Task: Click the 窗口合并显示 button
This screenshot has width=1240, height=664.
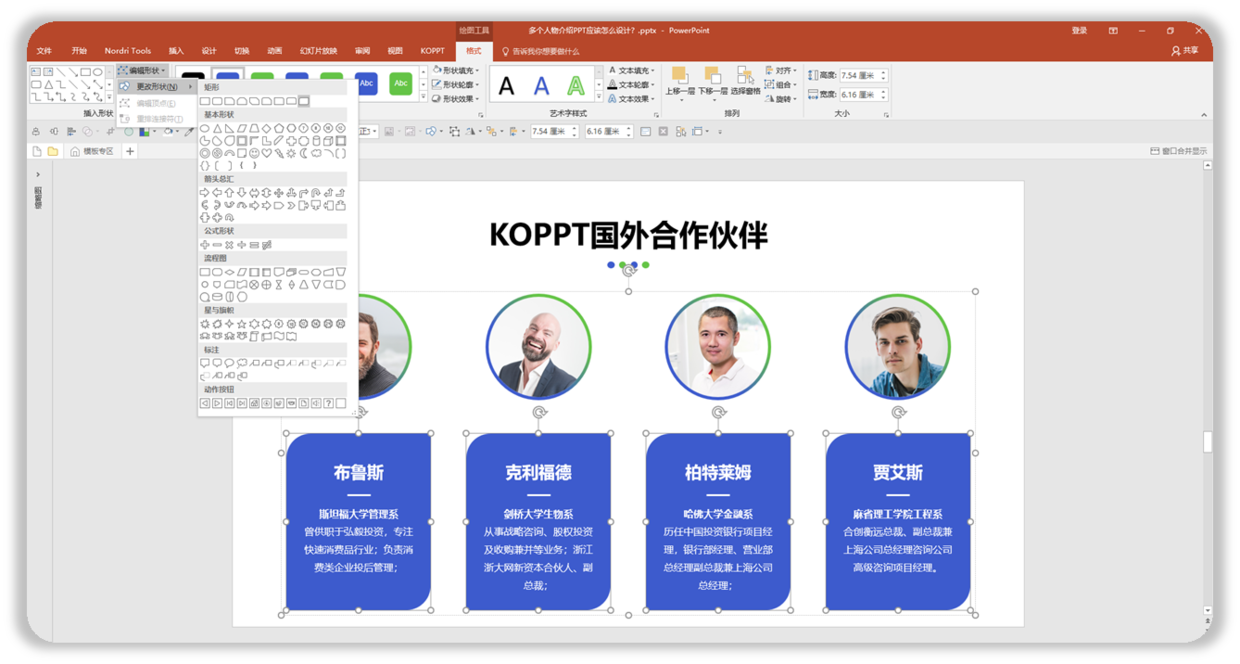Action: (1179, 151)
